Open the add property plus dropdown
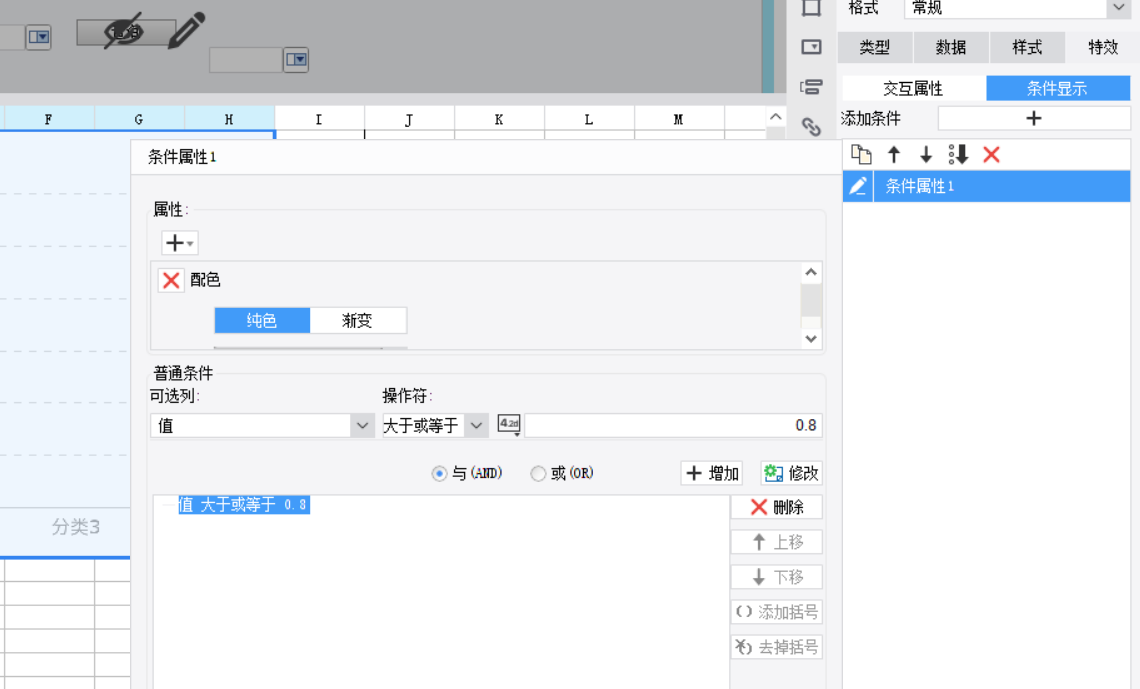Viewport: 1140px width, 689px height. (x=179, y=243)
